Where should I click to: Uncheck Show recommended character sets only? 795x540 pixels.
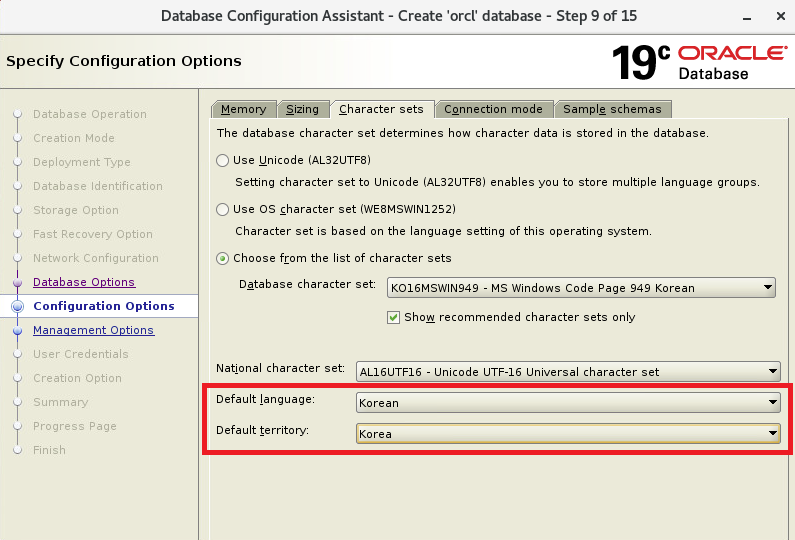tap(393, 317)
